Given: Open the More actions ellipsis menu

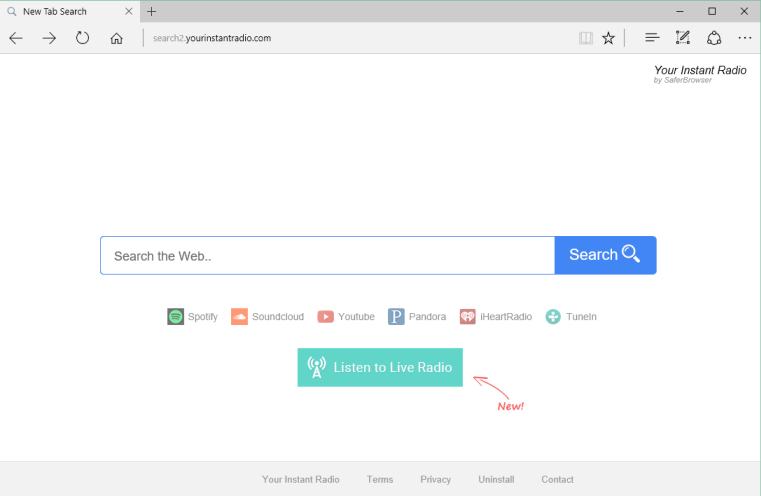Looking at the screenshot, I should coord(744,38).
